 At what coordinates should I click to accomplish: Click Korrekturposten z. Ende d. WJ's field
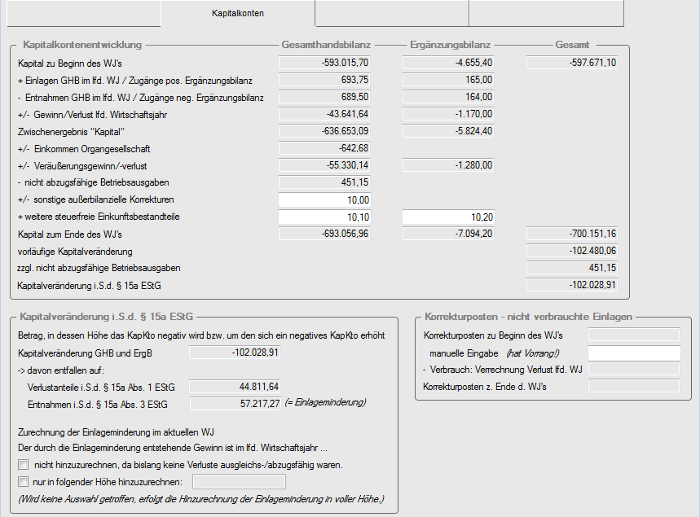[634, 386]
